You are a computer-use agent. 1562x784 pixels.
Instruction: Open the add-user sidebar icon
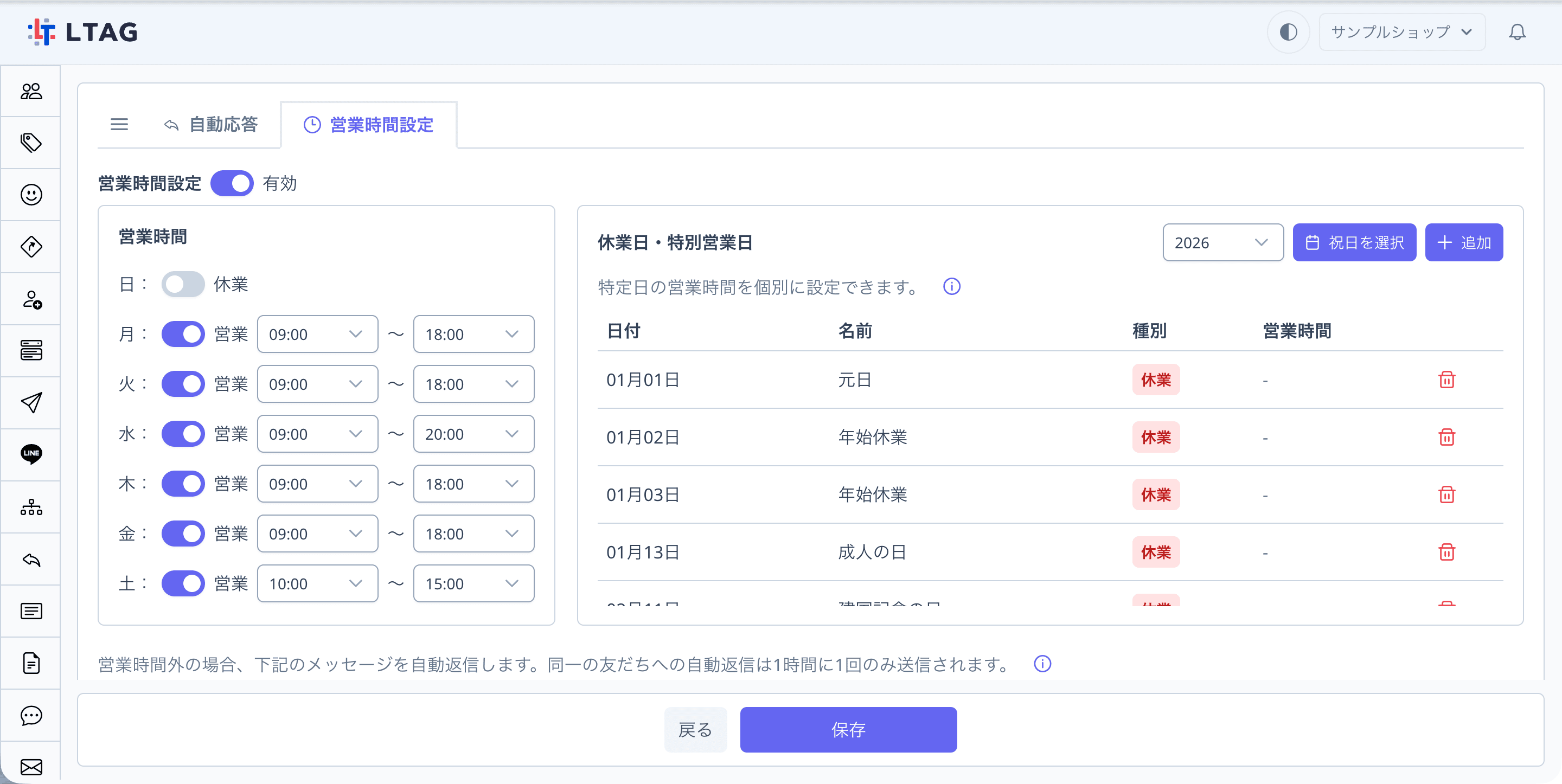(x=31, y=299)
